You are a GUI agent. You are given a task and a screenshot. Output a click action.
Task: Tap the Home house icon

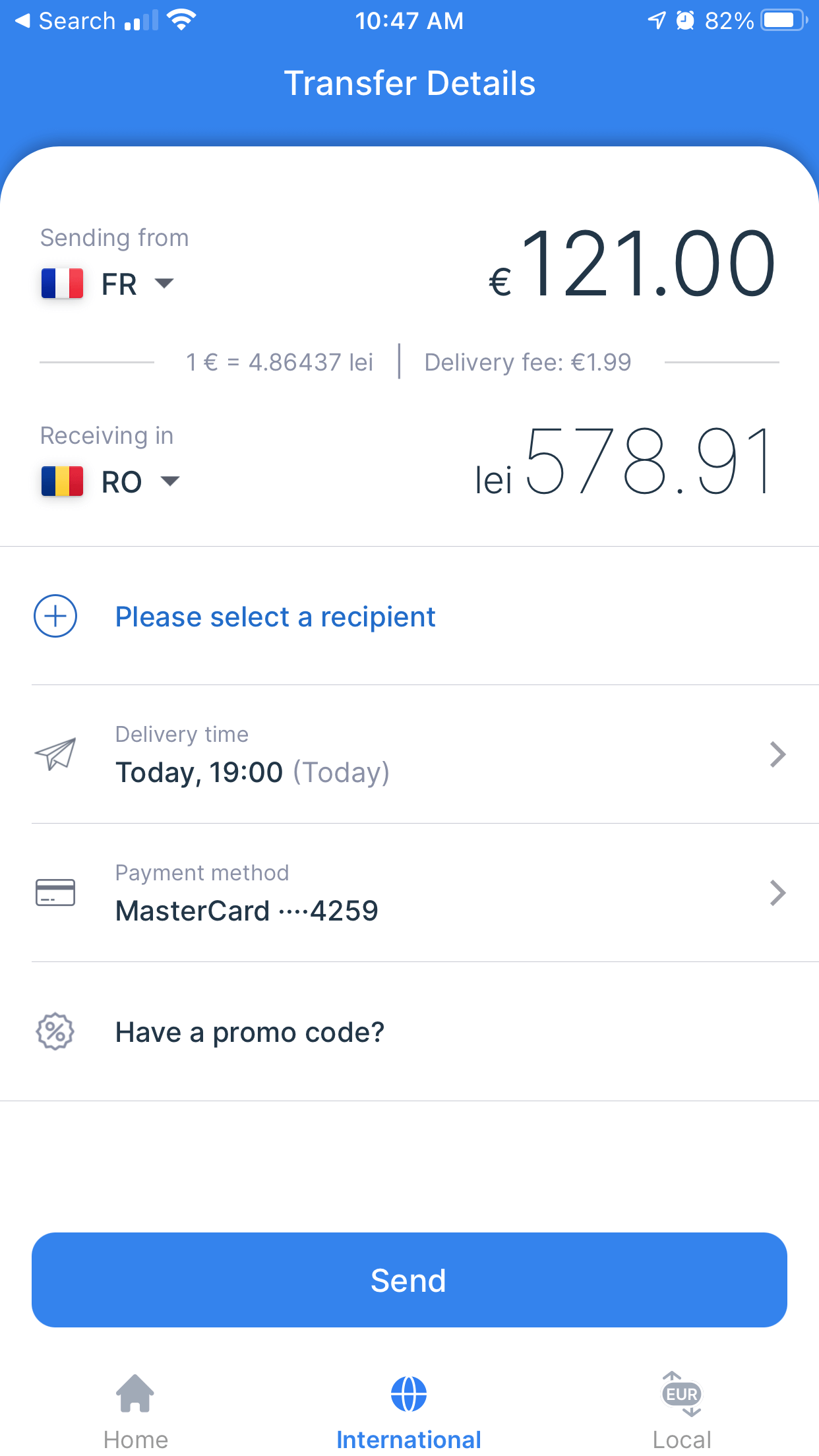point(135,1393)
